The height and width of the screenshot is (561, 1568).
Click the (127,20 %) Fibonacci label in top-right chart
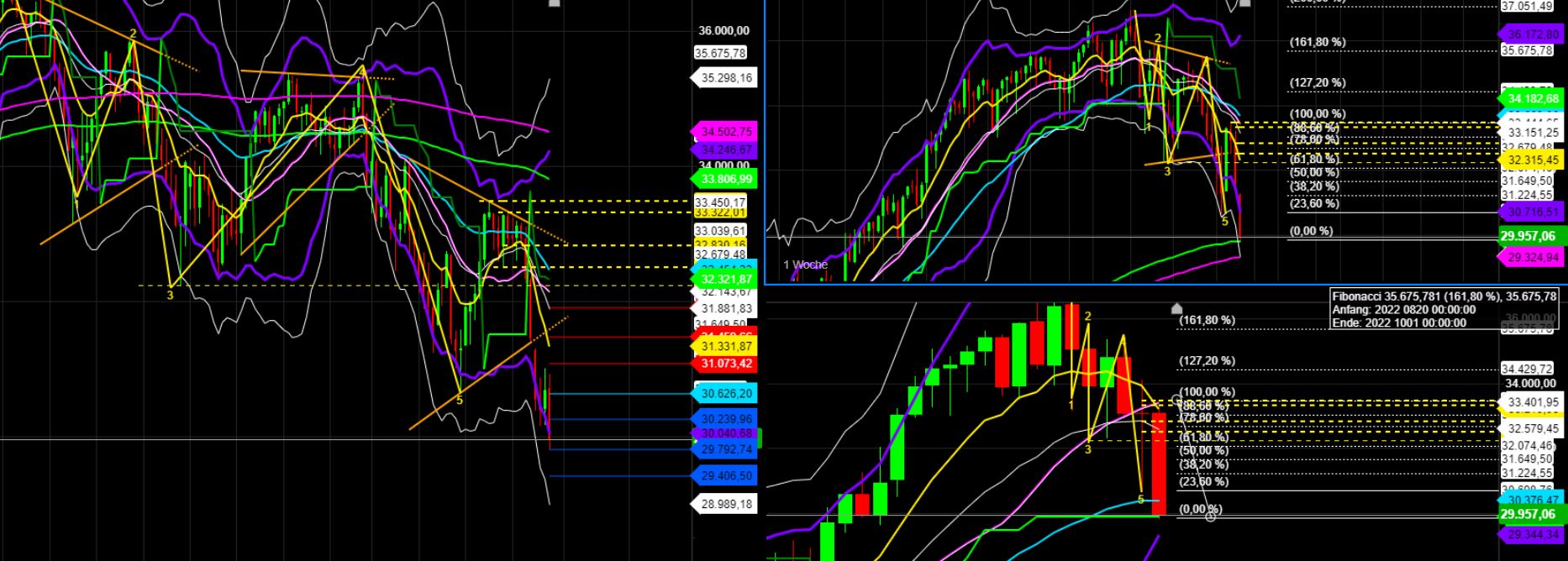(x=1318, y=83)
